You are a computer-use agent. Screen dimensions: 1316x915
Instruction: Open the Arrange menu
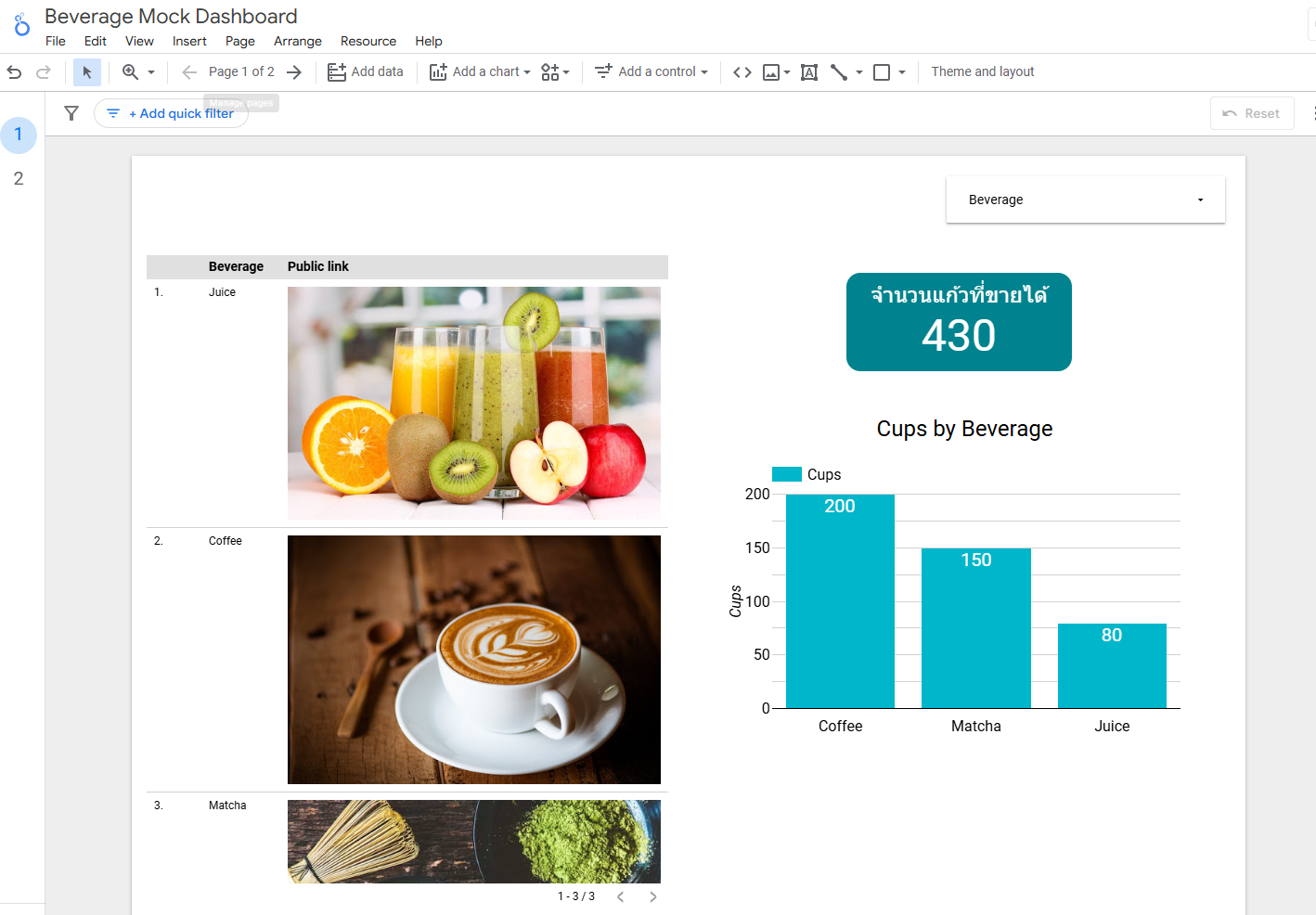point(297,41)
